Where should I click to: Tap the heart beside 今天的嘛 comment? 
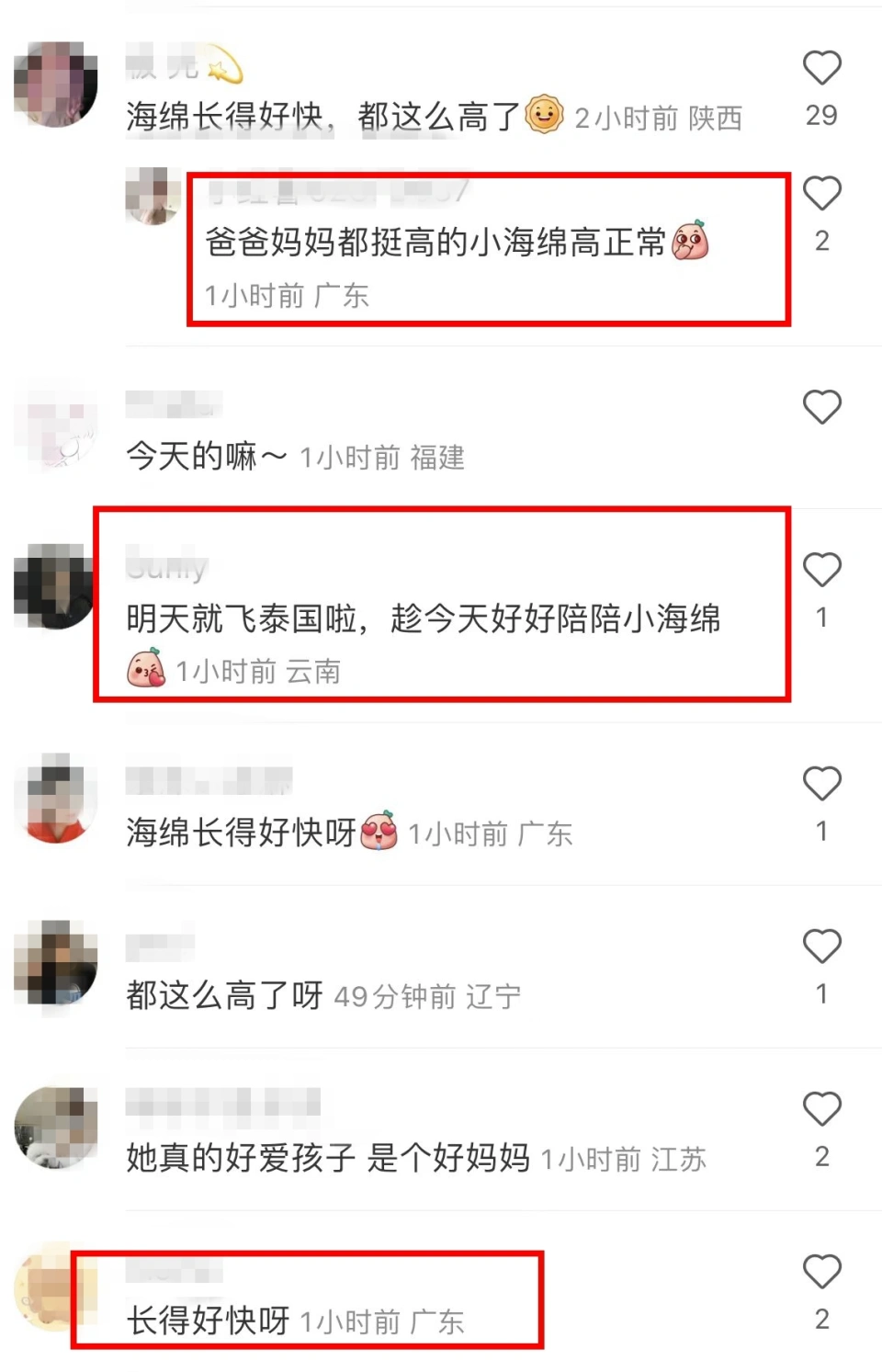coord(821,407)
